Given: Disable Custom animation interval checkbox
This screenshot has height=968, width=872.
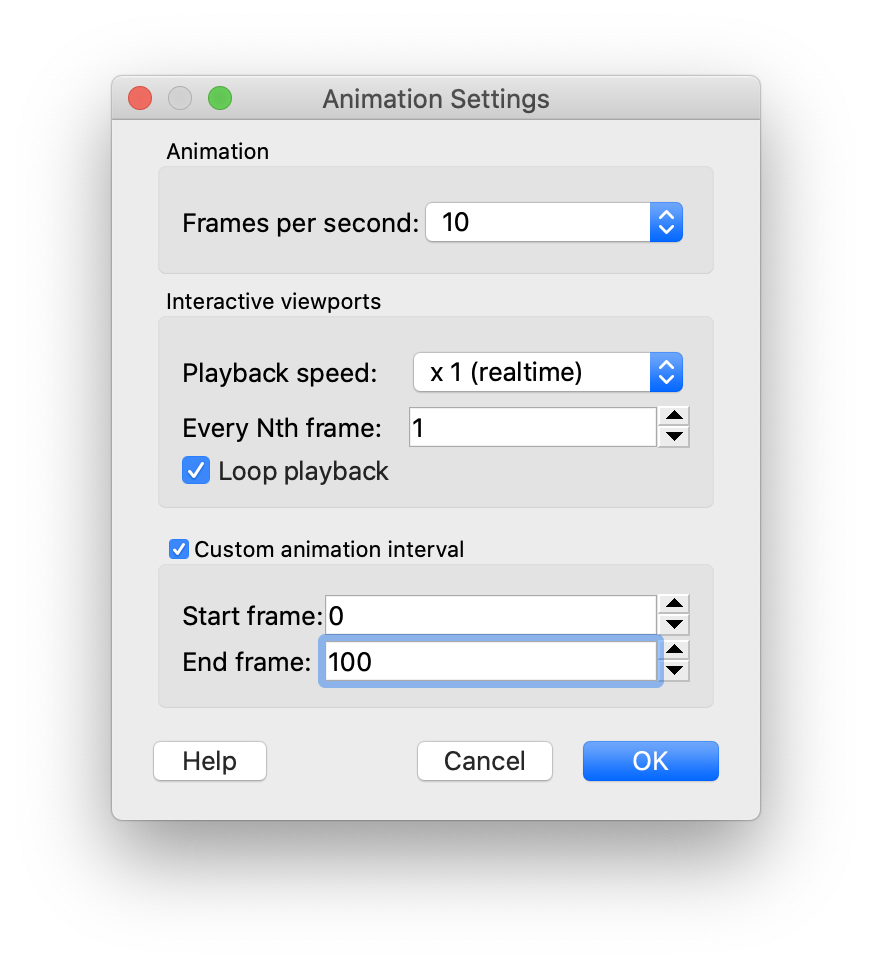Looking at the screenshot, I should click(x=179, y=549).
